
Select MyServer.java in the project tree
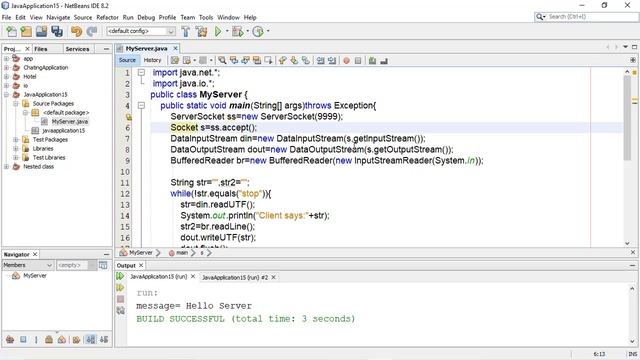click(x=69, y=122)
